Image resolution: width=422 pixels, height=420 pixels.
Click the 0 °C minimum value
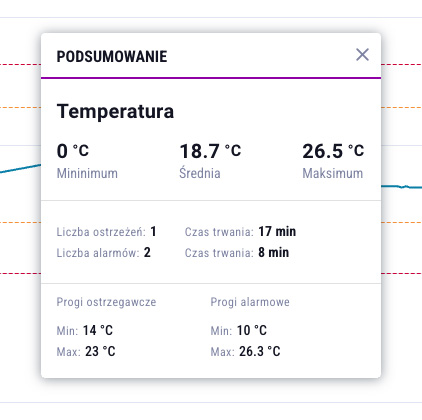pyautogui.click(x=73, y=151)
